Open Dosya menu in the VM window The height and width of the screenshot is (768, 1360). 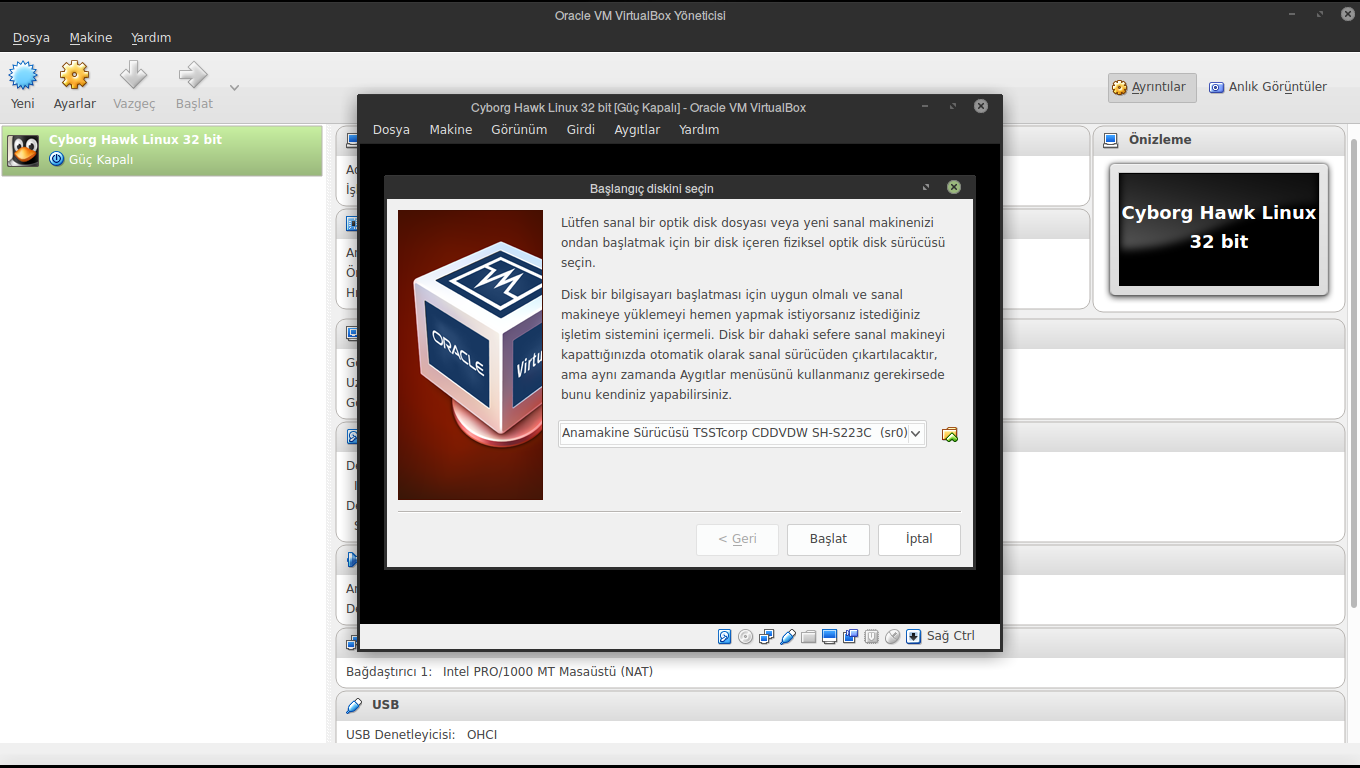(391, 130)
